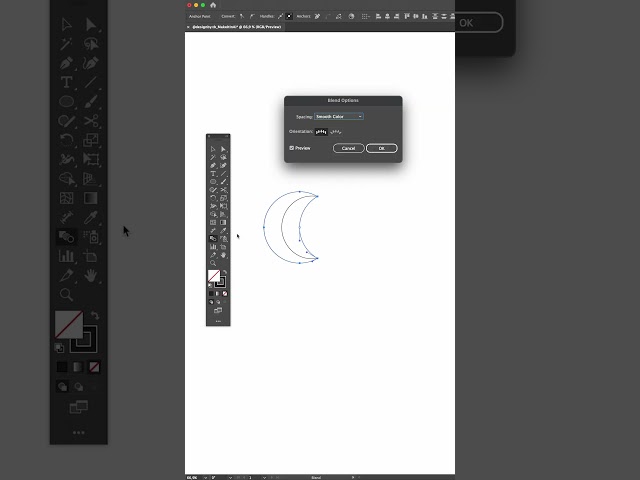Set Draw Behind mode in the small Tools panel
This screenshot has width=640, height=480.
point(218,302)
